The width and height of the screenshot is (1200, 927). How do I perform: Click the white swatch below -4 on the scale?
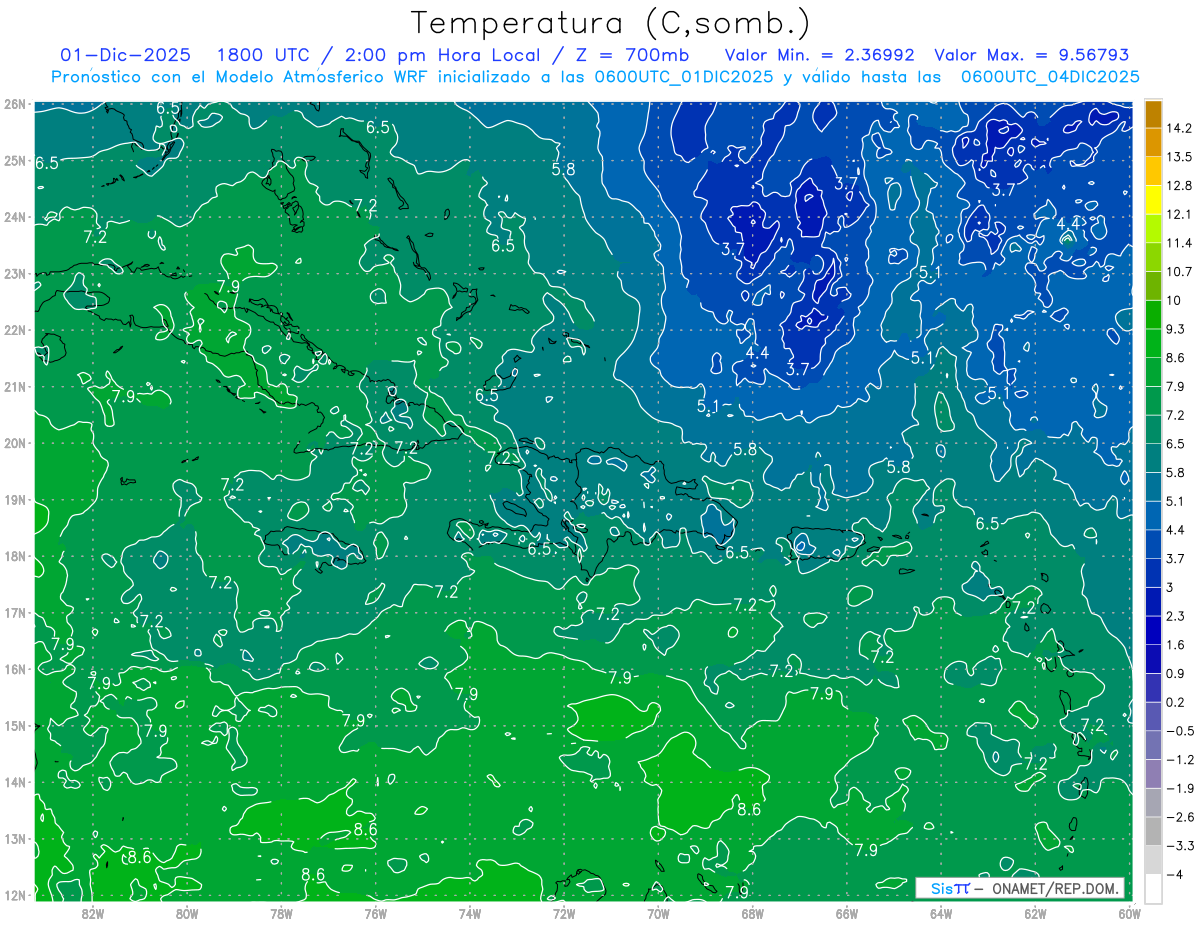click(x=1152, y=888)
